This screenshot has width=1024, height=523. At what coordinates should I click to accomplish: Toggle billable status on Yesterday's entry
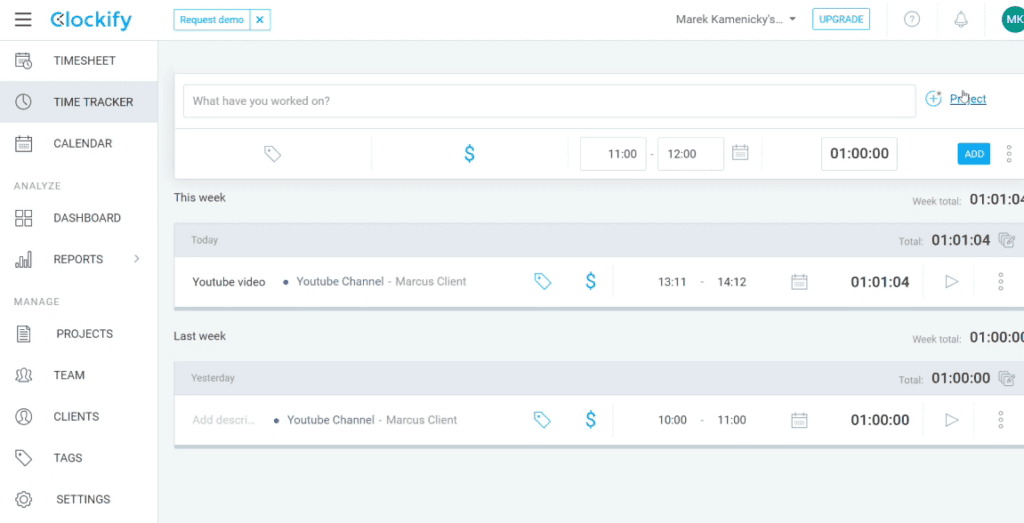pos(590,420)
